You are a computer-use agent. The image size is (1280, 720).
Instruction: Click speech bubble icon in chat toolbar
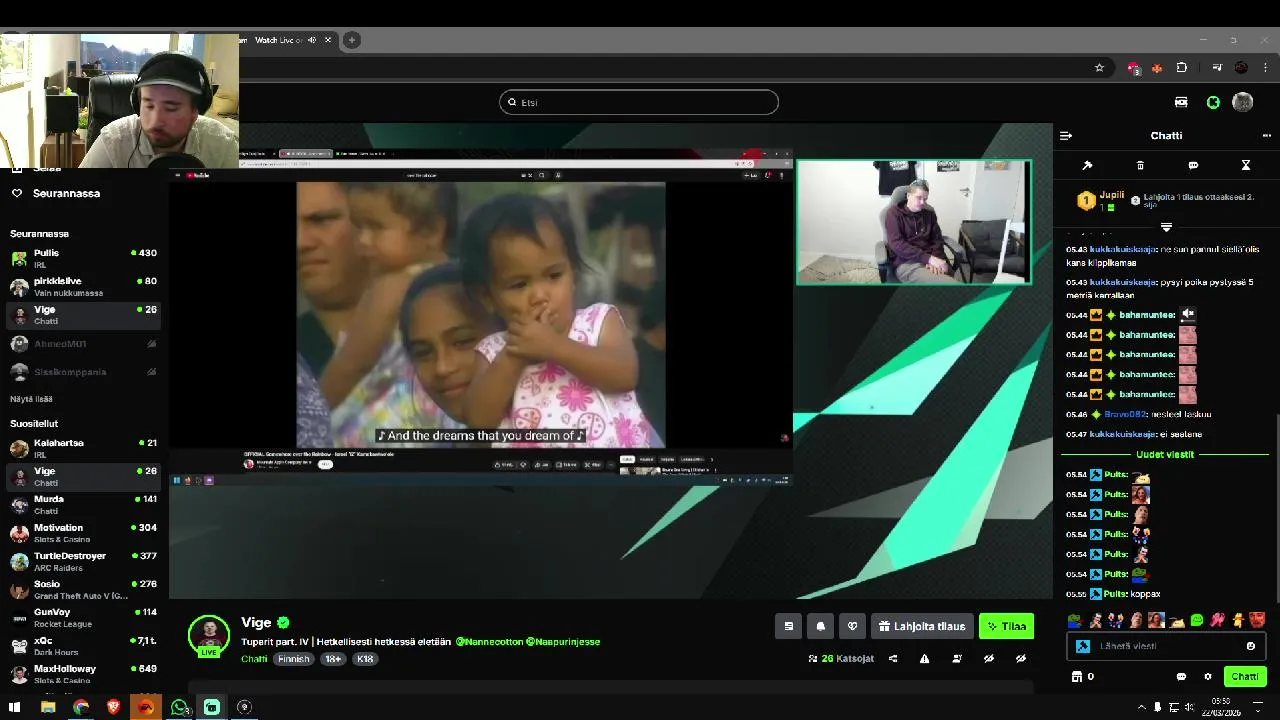pos(1193,165)
